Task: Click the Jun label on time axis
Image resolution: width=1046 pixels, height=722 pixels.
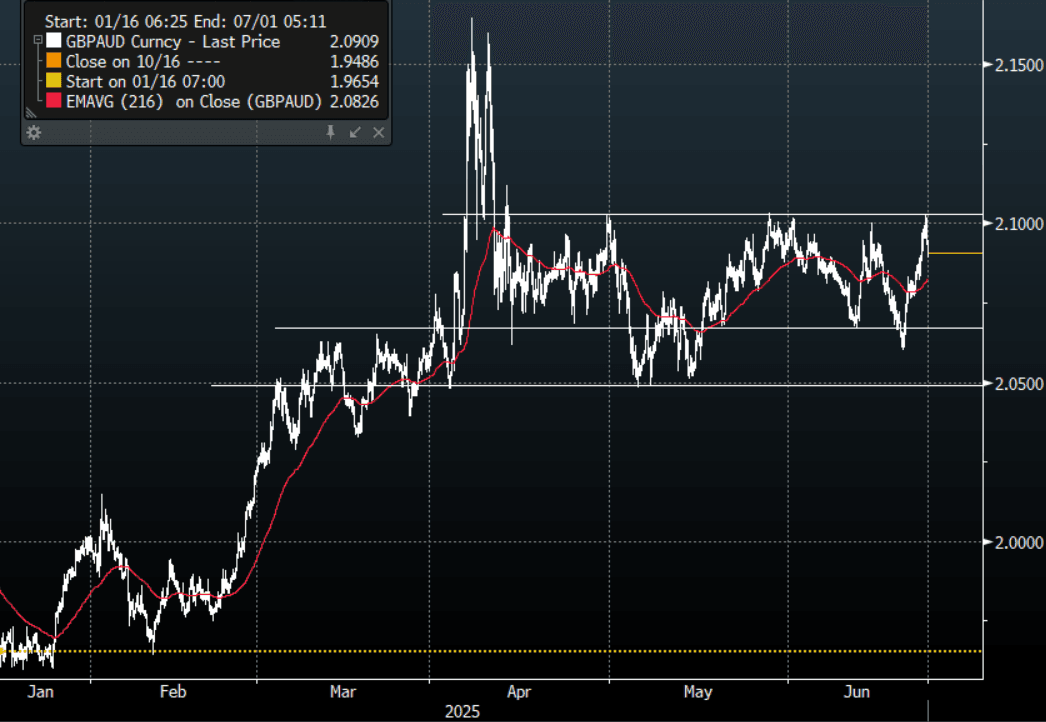Action: pyautogui.click(x=857, y=692)
